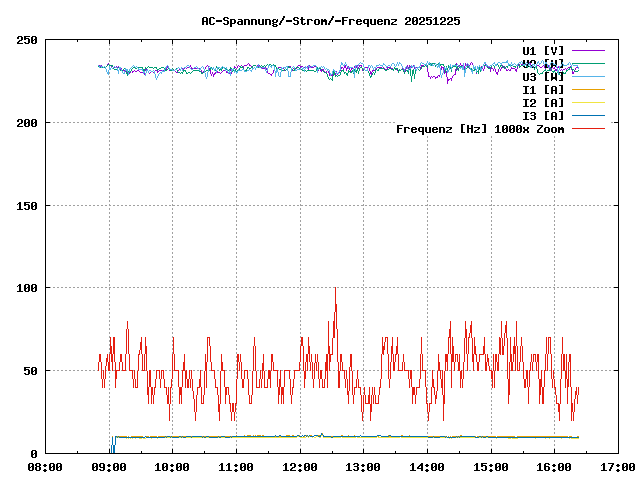Click the red Frequenz legend line sample
The width and height of the screenshot is (640, 480).
pos(589,128)
